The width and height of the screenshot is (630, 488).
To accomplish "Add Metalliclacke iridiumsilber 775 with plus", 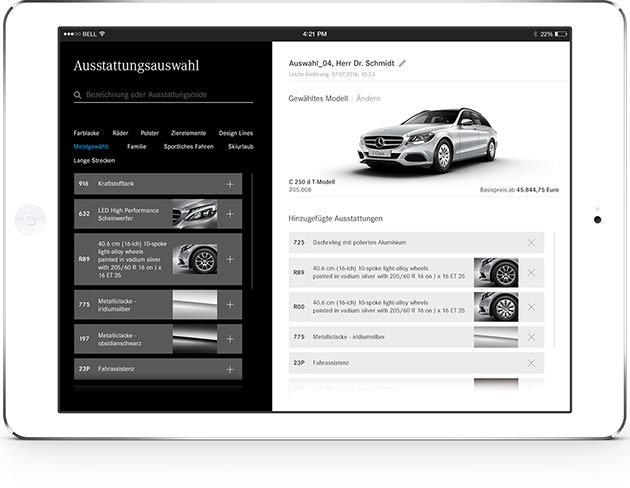I will [230, 305].
